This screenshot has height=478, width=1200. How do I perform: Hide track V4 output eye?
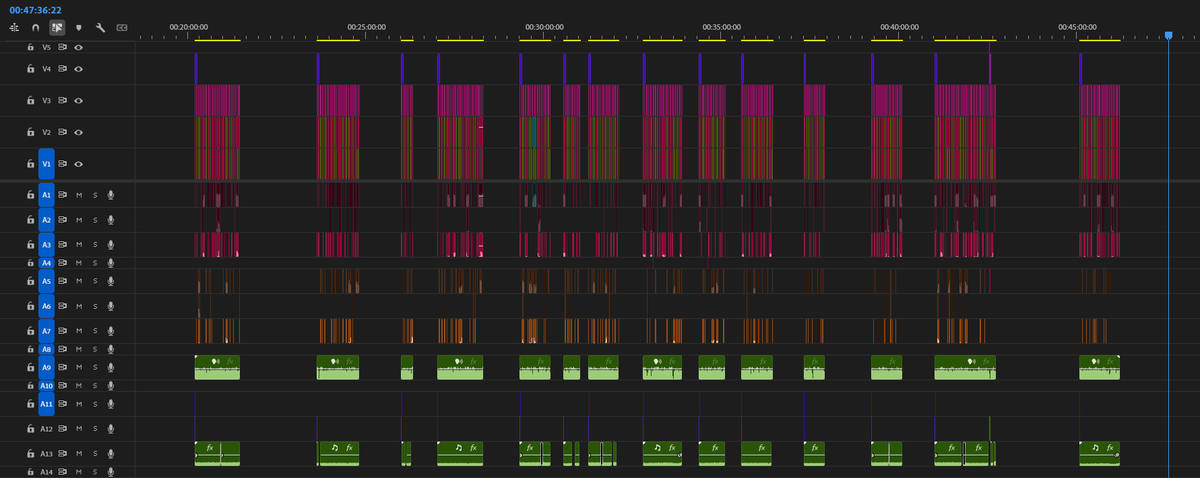(78, 69)
